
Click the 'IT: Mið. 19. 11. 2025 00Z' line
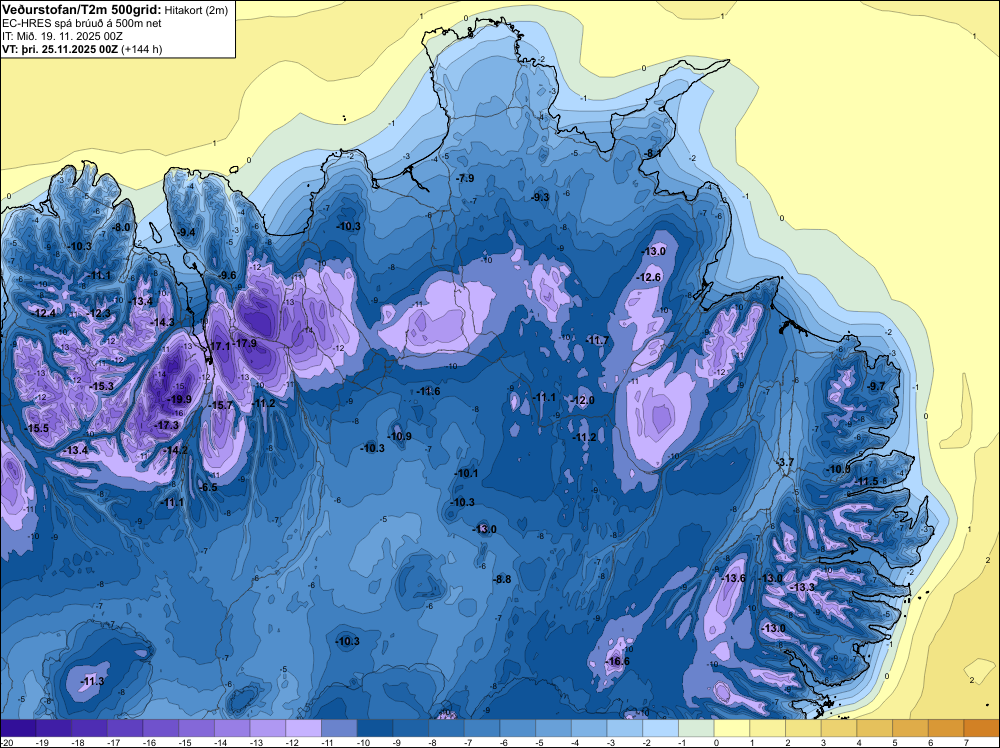62,36
